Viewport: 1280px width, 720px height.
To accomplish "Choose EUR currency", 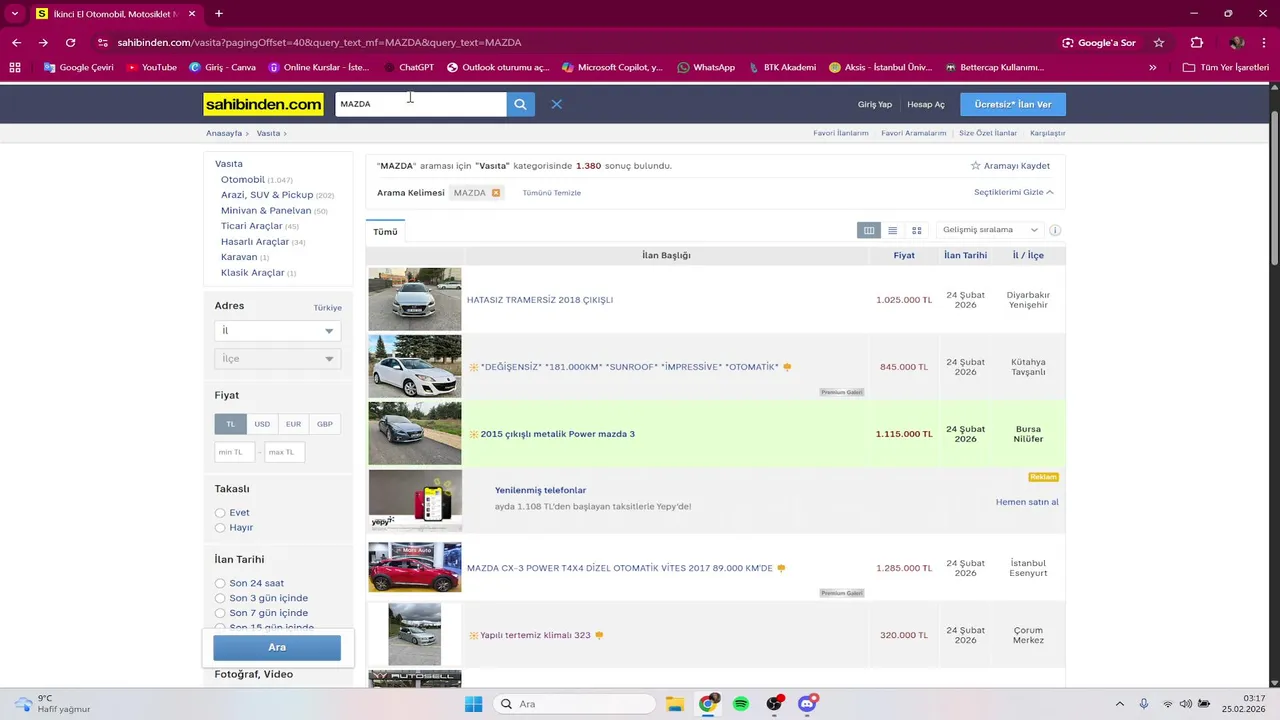I will [293, 424].
